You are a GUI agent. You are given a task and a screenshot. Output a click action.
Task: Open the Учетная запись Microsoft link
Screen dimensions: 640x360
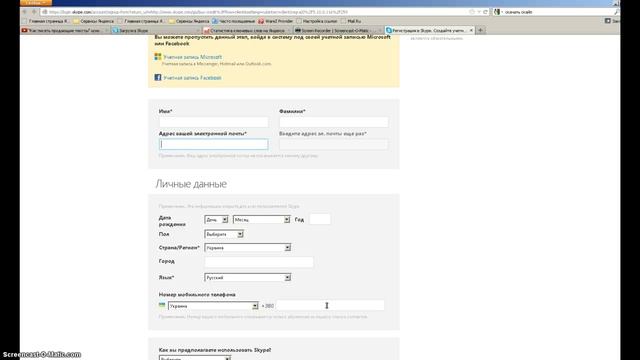click(x=193, y=57)
